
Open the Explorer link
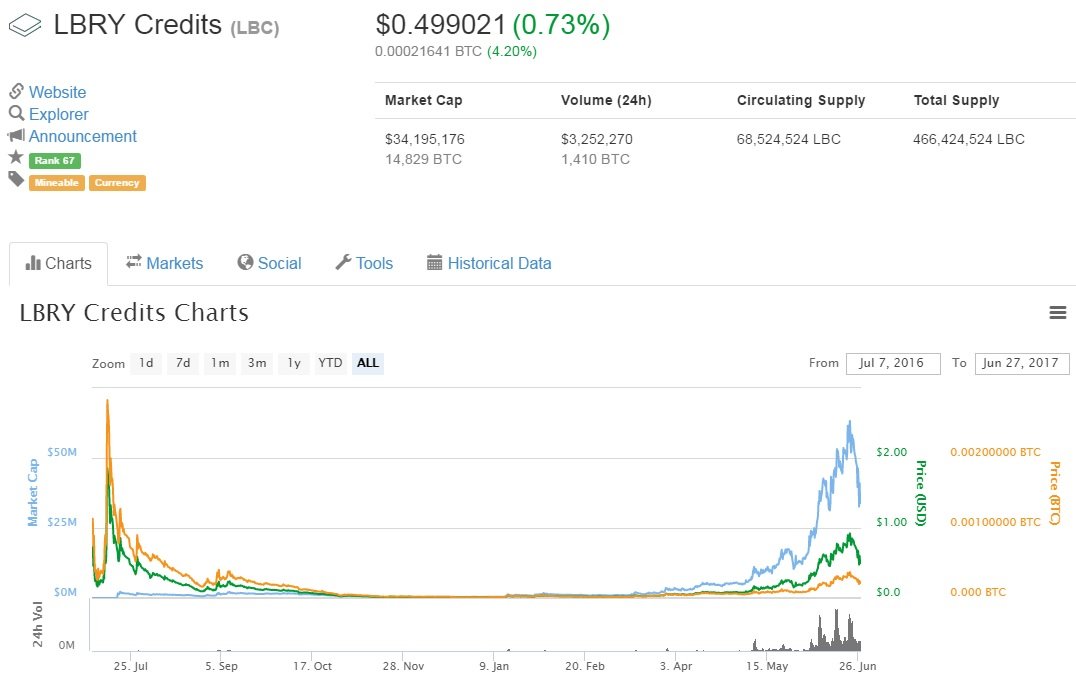58,114
